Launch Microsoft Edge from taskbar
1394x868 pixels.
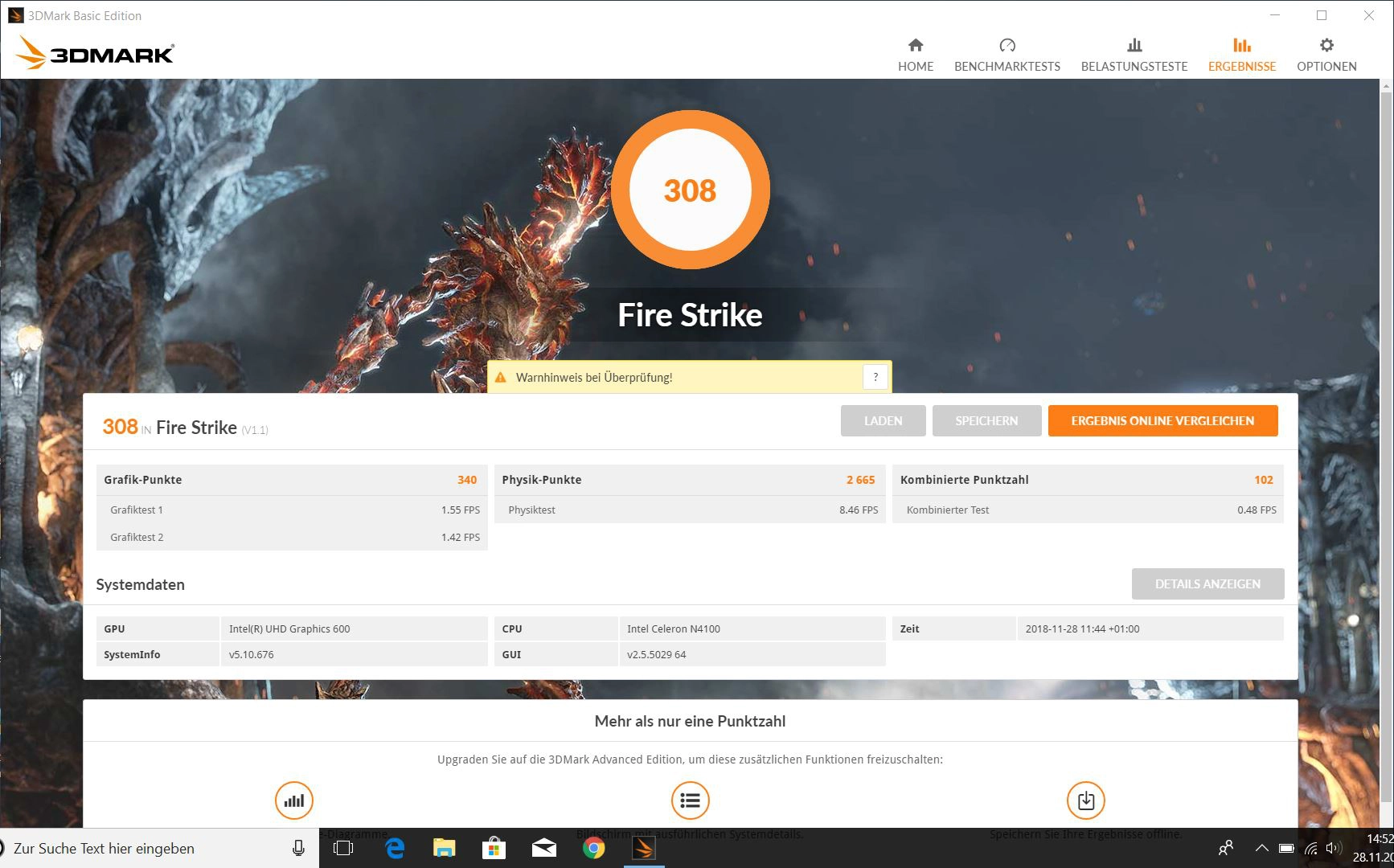[395, 848]
